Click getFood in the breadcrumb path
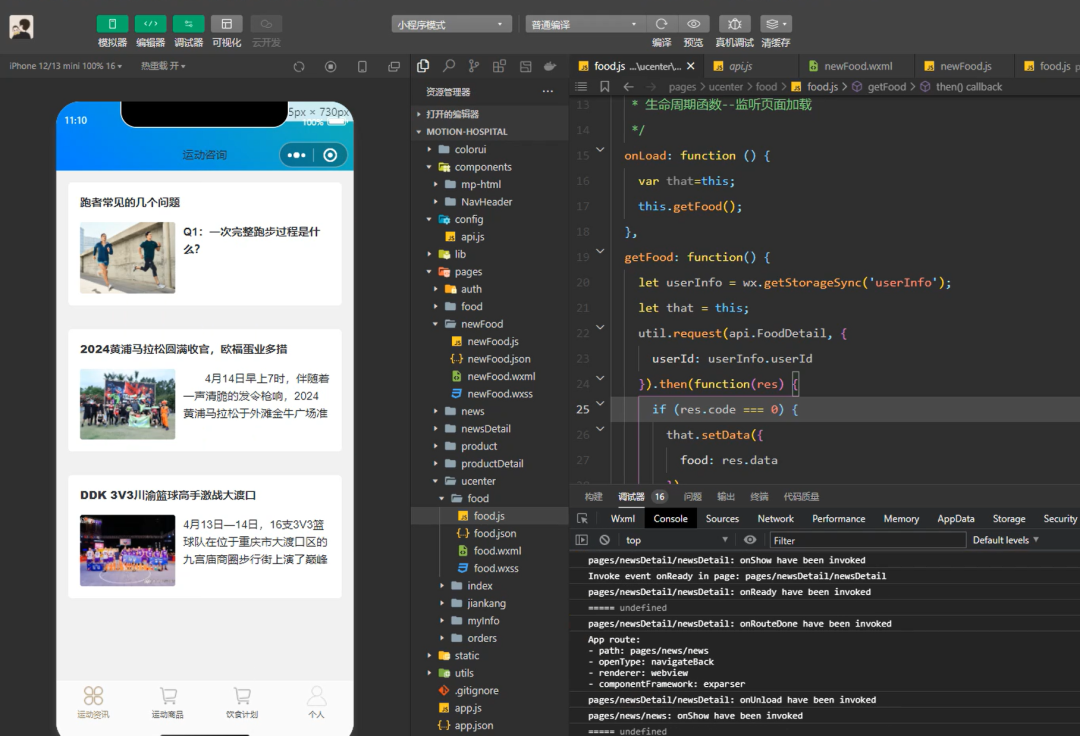The width and height of the screenshot is (1080, 736). coord(886,87)
